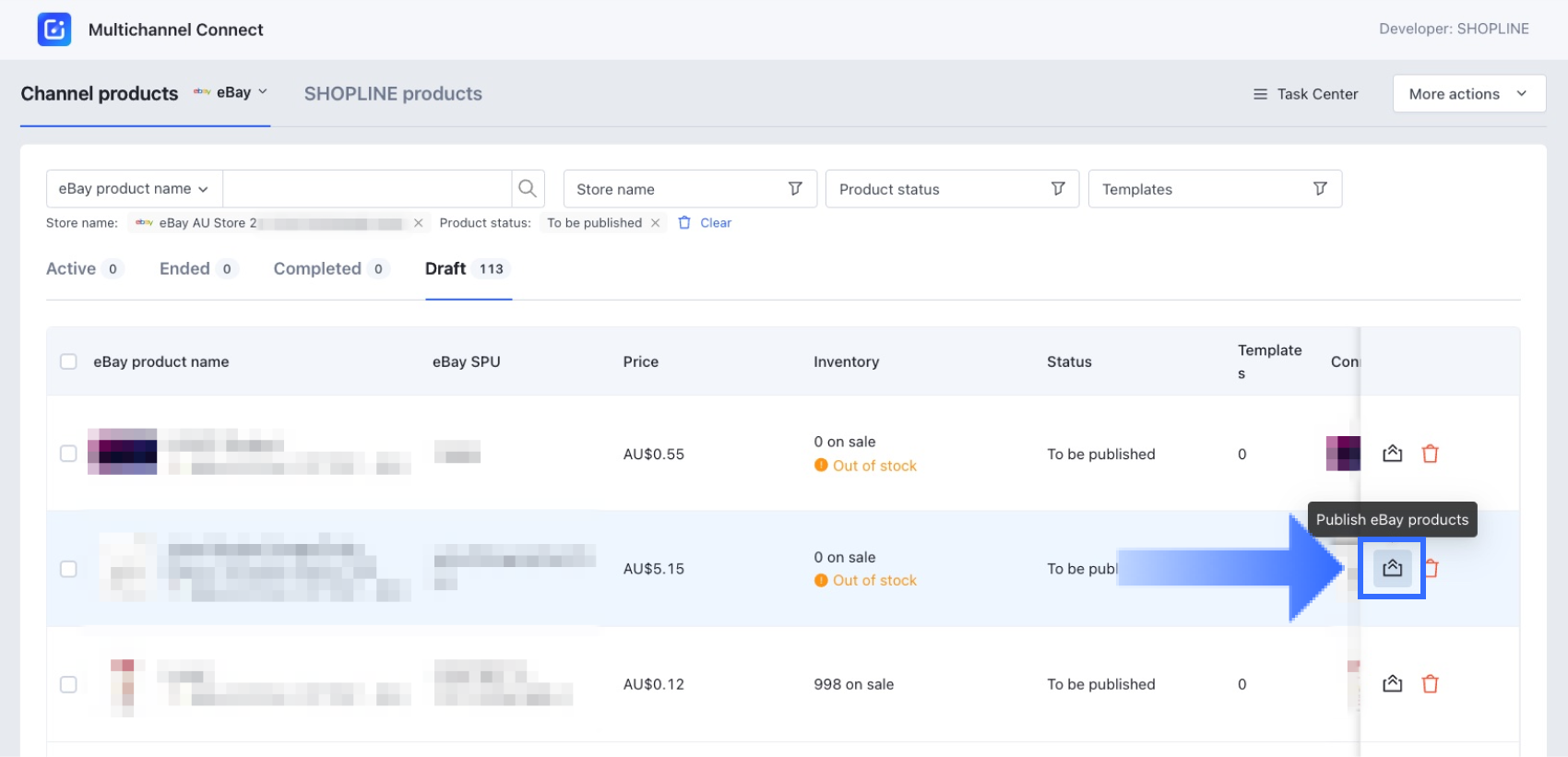Expand the More actions dropdown

[x=1467, y=94]
